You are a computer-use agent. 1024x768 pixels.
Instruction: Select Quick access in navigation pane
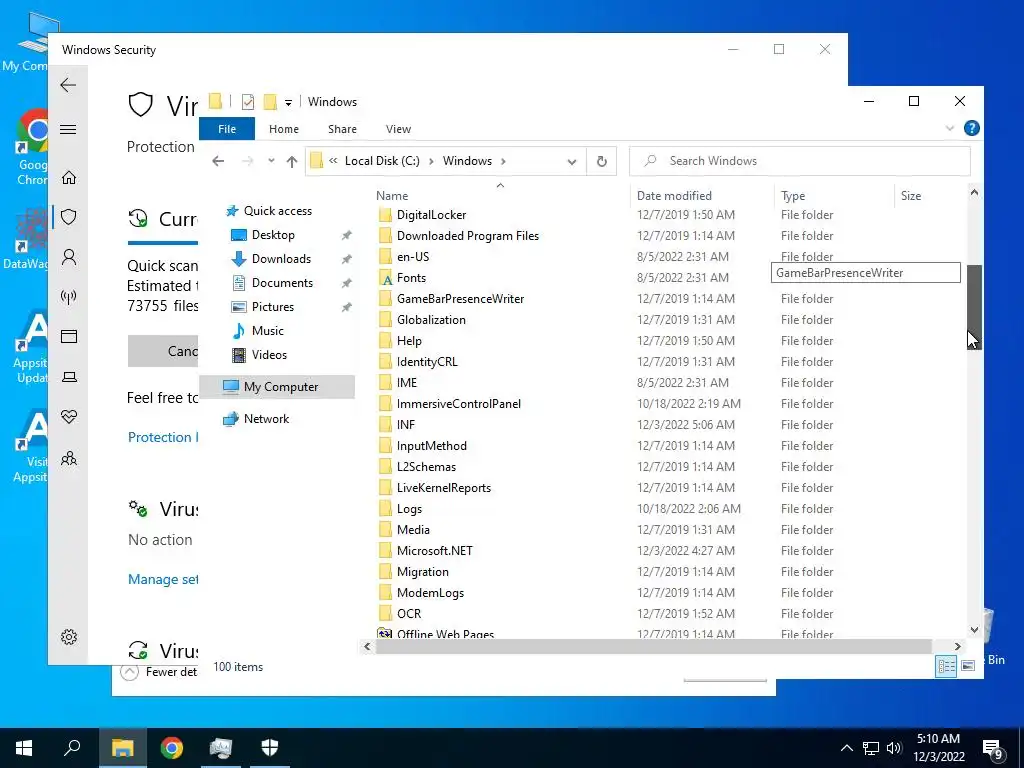point(278,211)
